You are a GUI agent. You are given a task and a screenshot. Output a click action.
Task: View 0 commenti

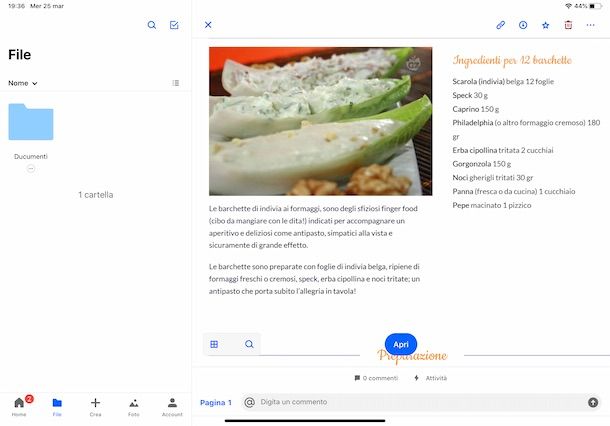pos(376,378)
